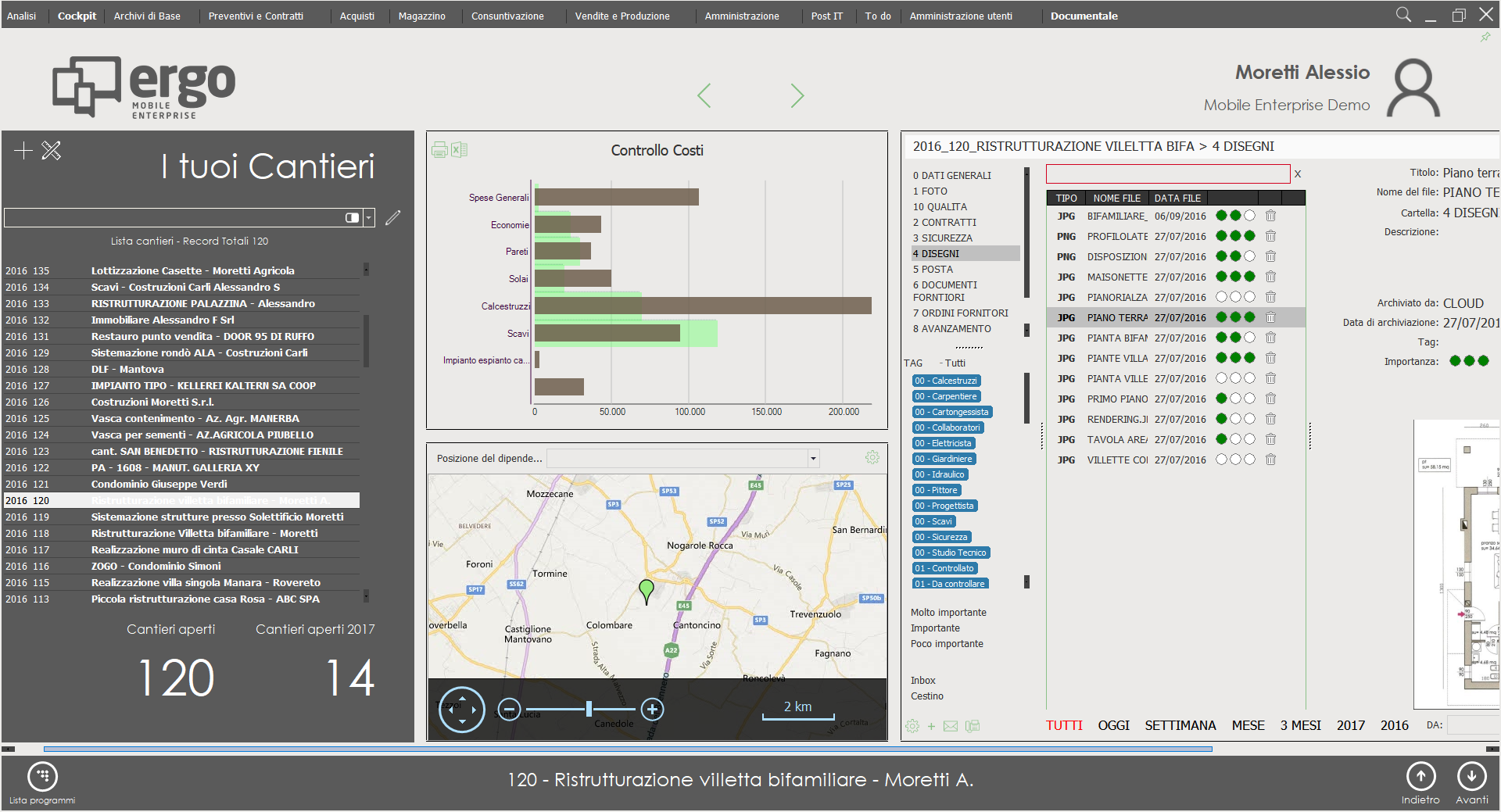Screen dimensions: 1501x812
Task: Toggle the switch in cantieri search field
Action: pyautogui.click(x=353, y=217)
